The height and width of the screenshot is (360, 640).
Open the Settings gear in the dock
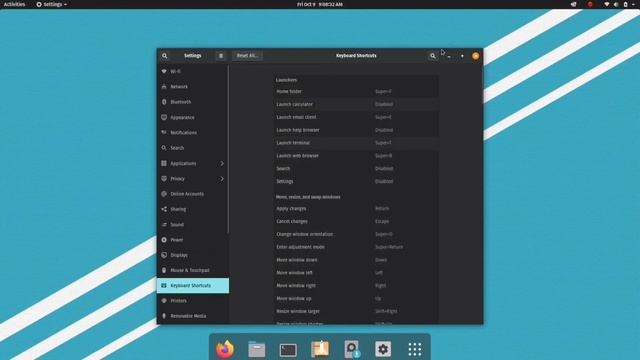click(383, 349)
